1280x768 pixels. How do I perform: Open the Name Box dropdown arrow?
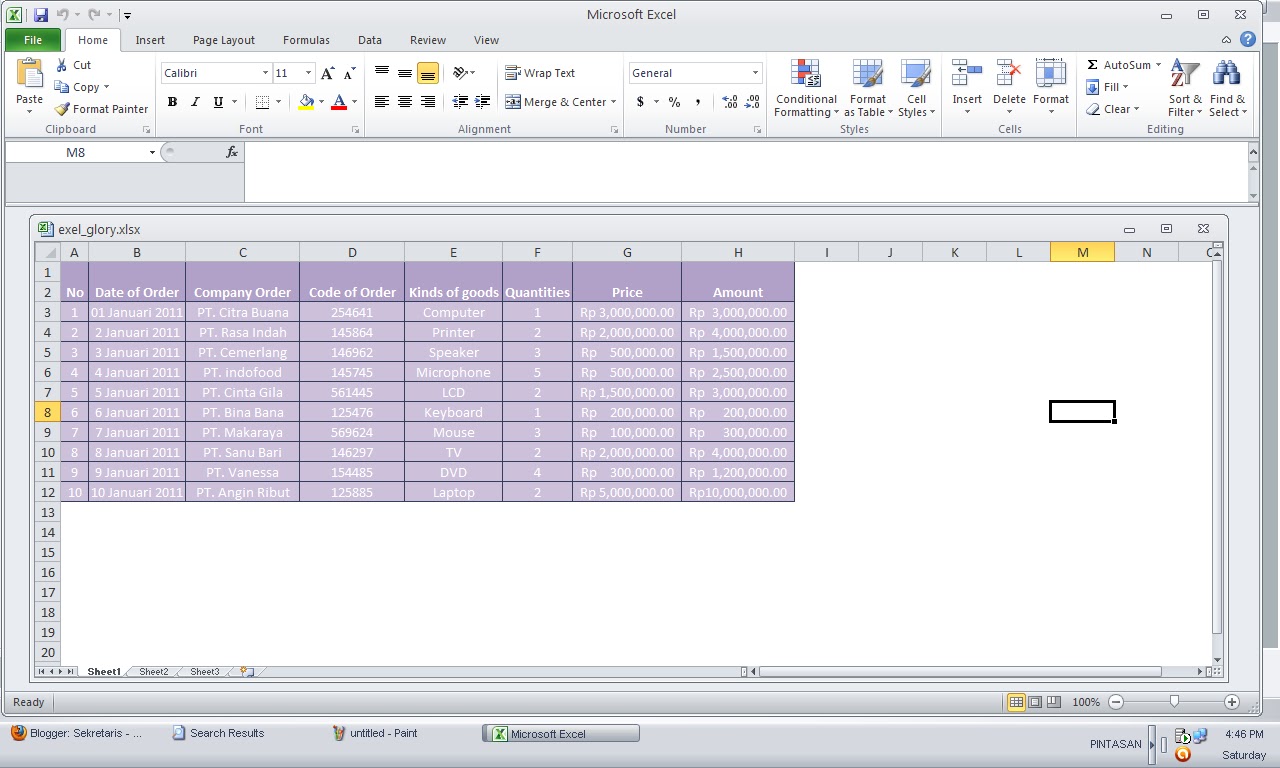pyautogui.click(x=152, y=152)
